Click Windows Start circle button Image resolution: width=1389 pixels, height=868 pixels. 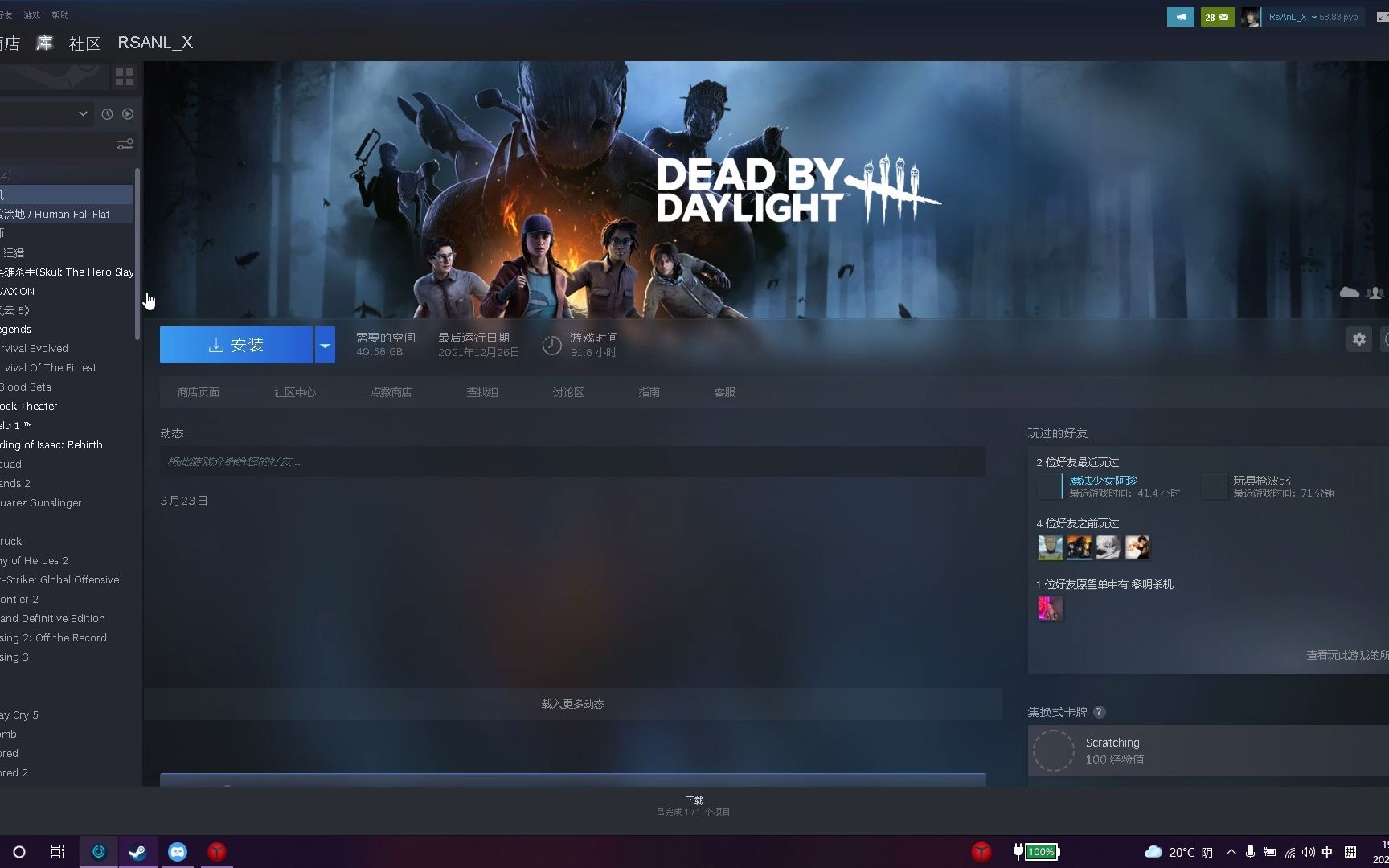pos(19,852)
